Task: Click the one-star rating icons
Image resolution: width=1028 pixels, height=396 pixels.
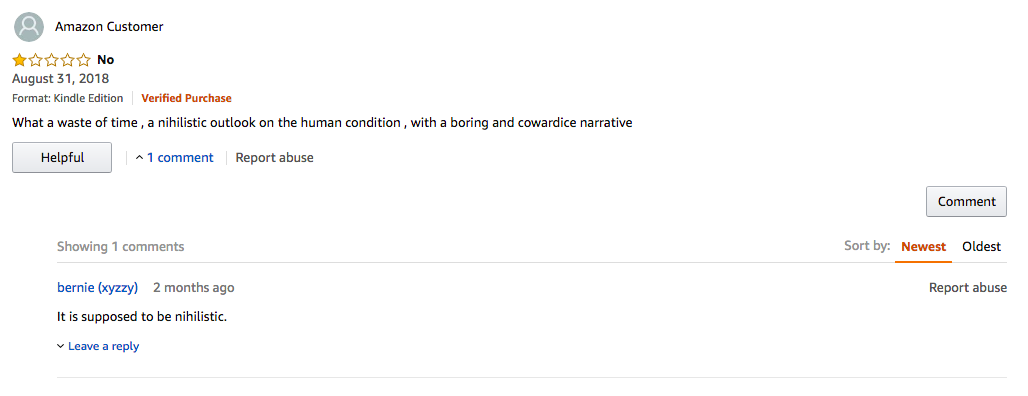Action: [x=52, y=60]
